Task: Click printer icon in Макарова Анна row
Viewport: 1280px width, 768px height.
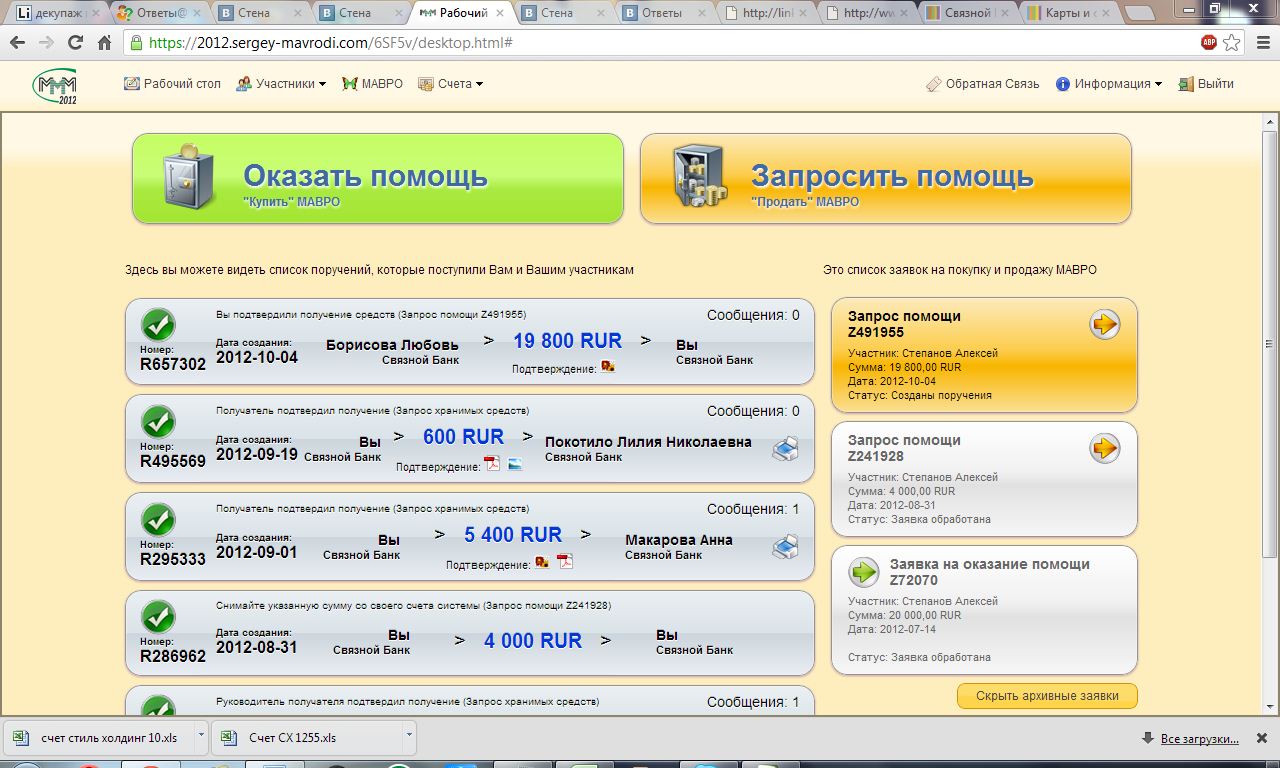Action: coord(785,547)
